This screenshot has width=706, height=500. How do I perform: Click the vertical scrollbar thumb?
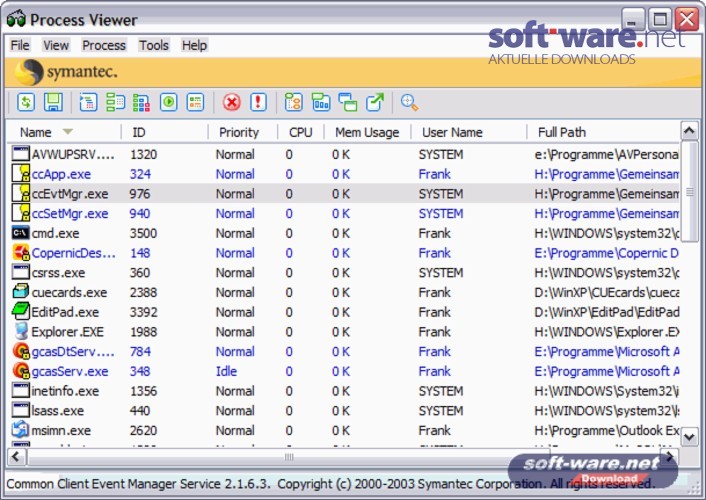(689, 192)
